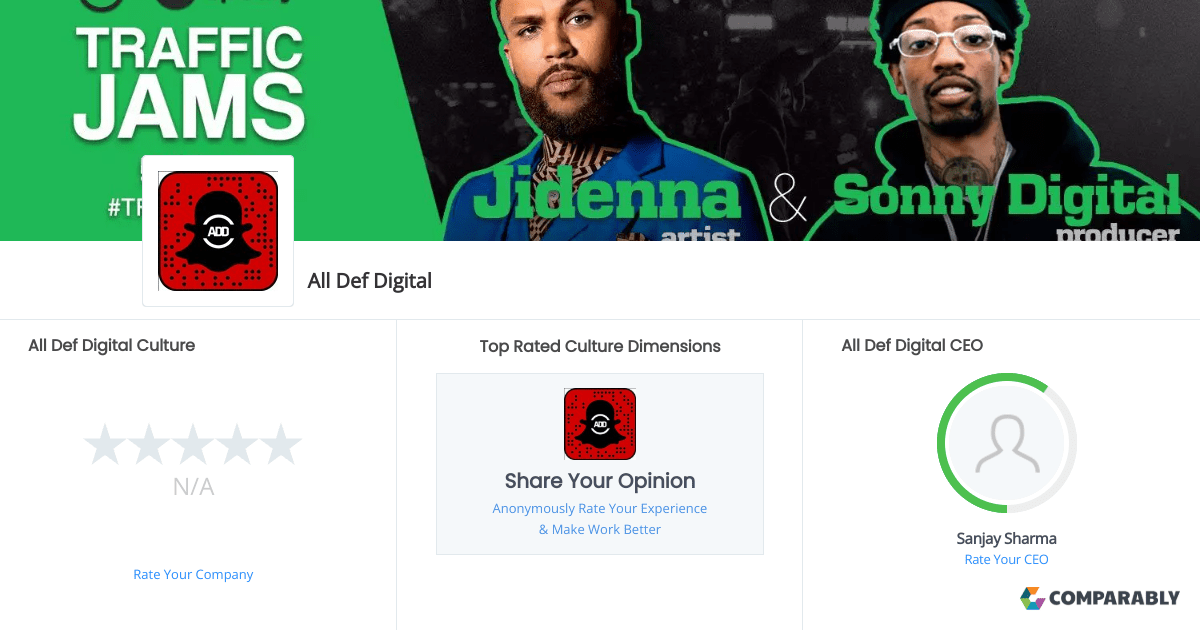Click Anonymously Rate Your Experience link

600,509
